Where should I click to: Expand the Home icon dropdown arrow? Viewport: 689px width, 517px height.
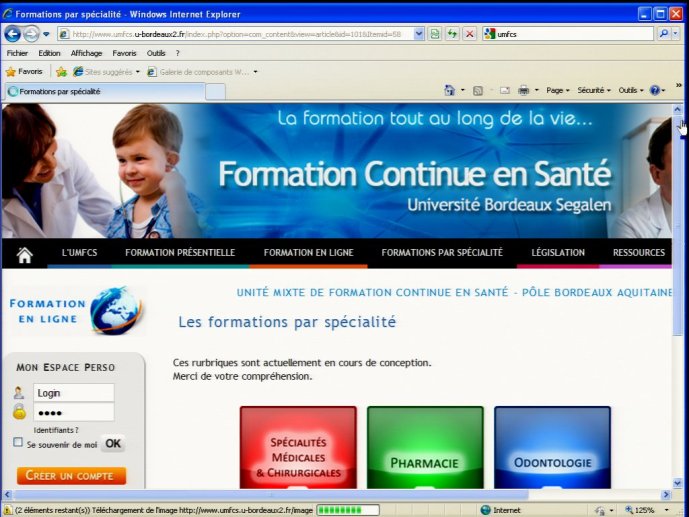463,90
